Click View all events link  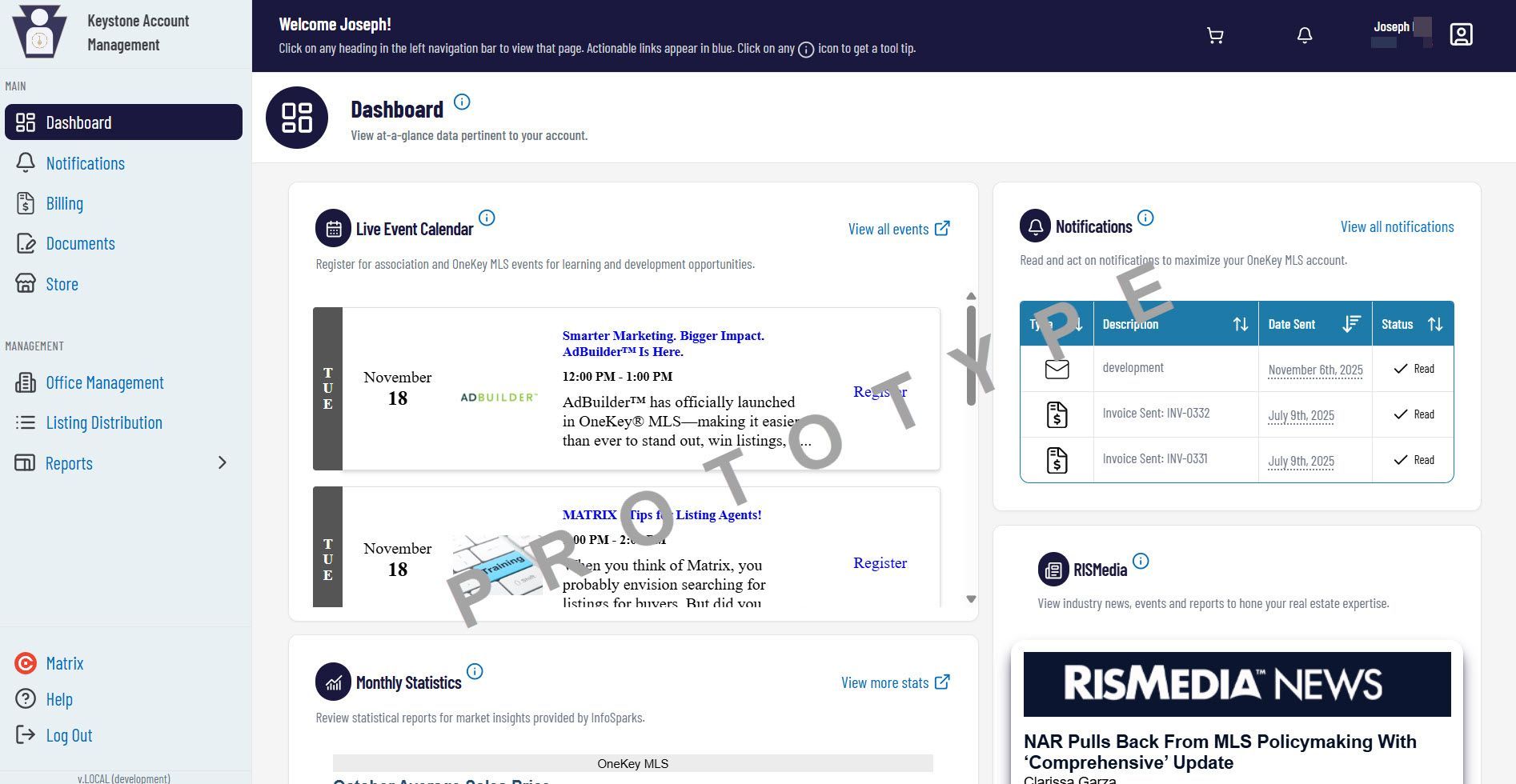coord(899,229)
